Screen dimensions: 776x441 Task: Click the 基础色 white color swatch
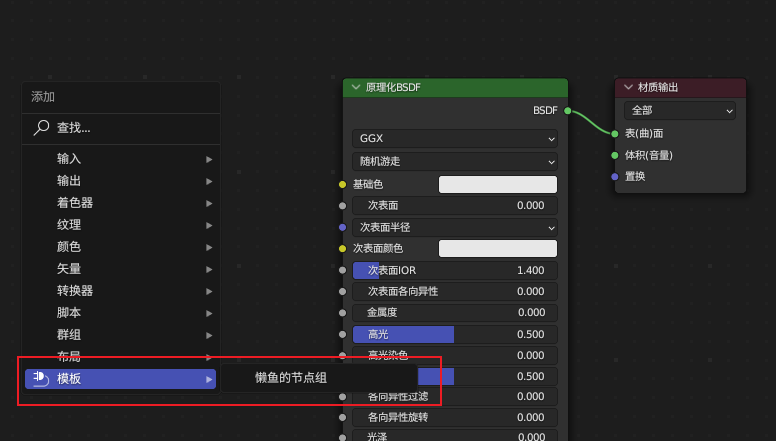498,185
